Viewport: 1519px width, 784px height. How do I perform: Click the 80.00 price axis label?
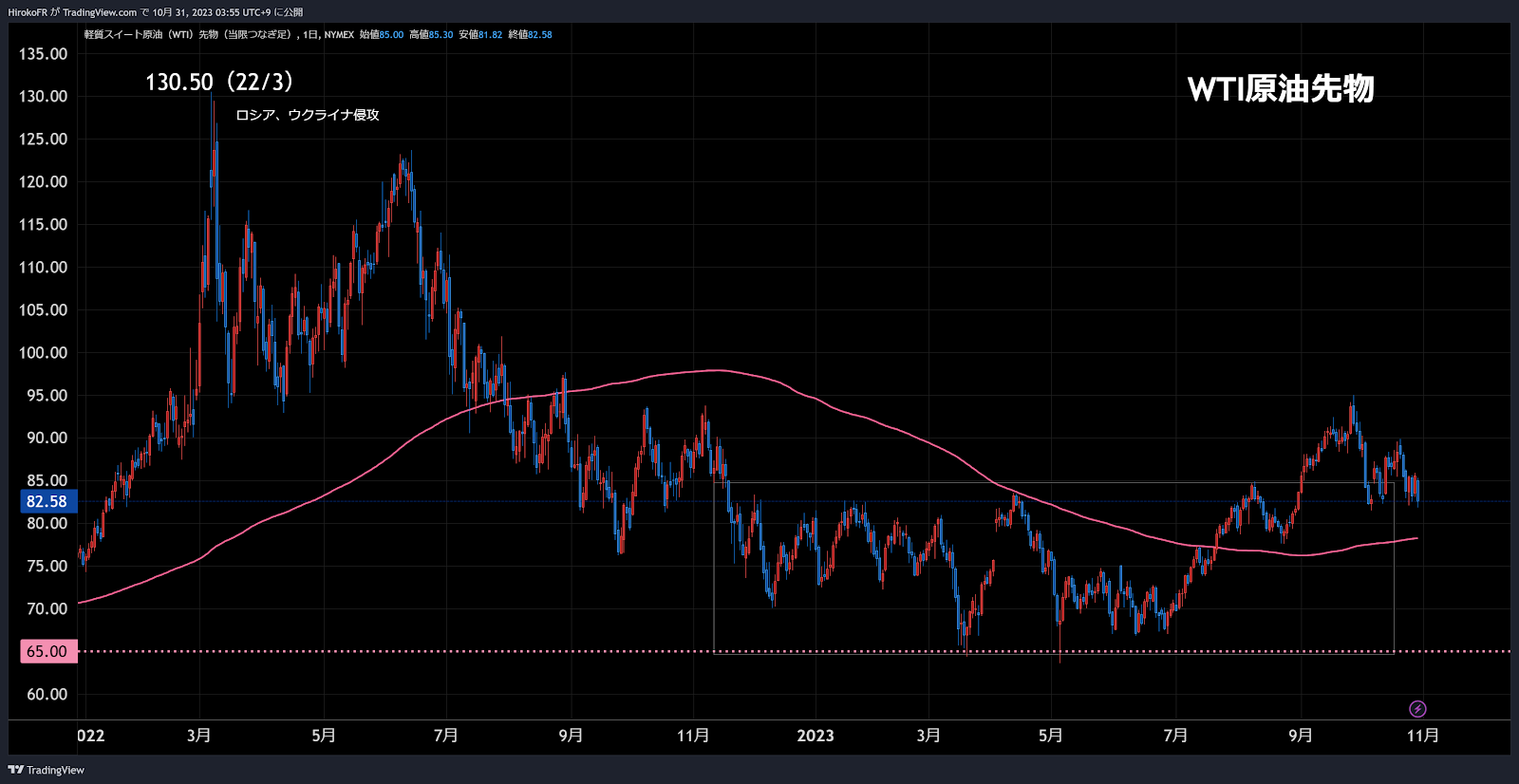coord(47,524)
